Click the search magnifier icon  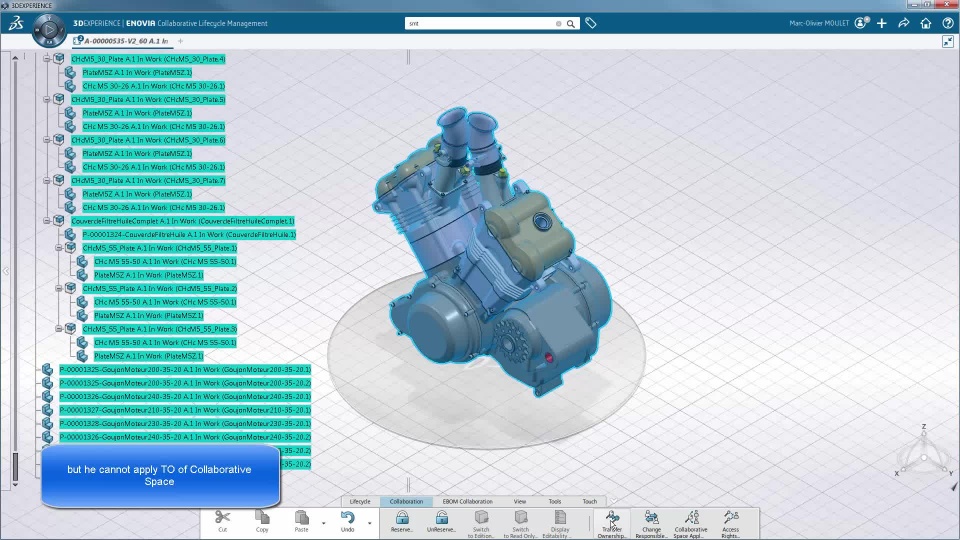coord(571,23)
